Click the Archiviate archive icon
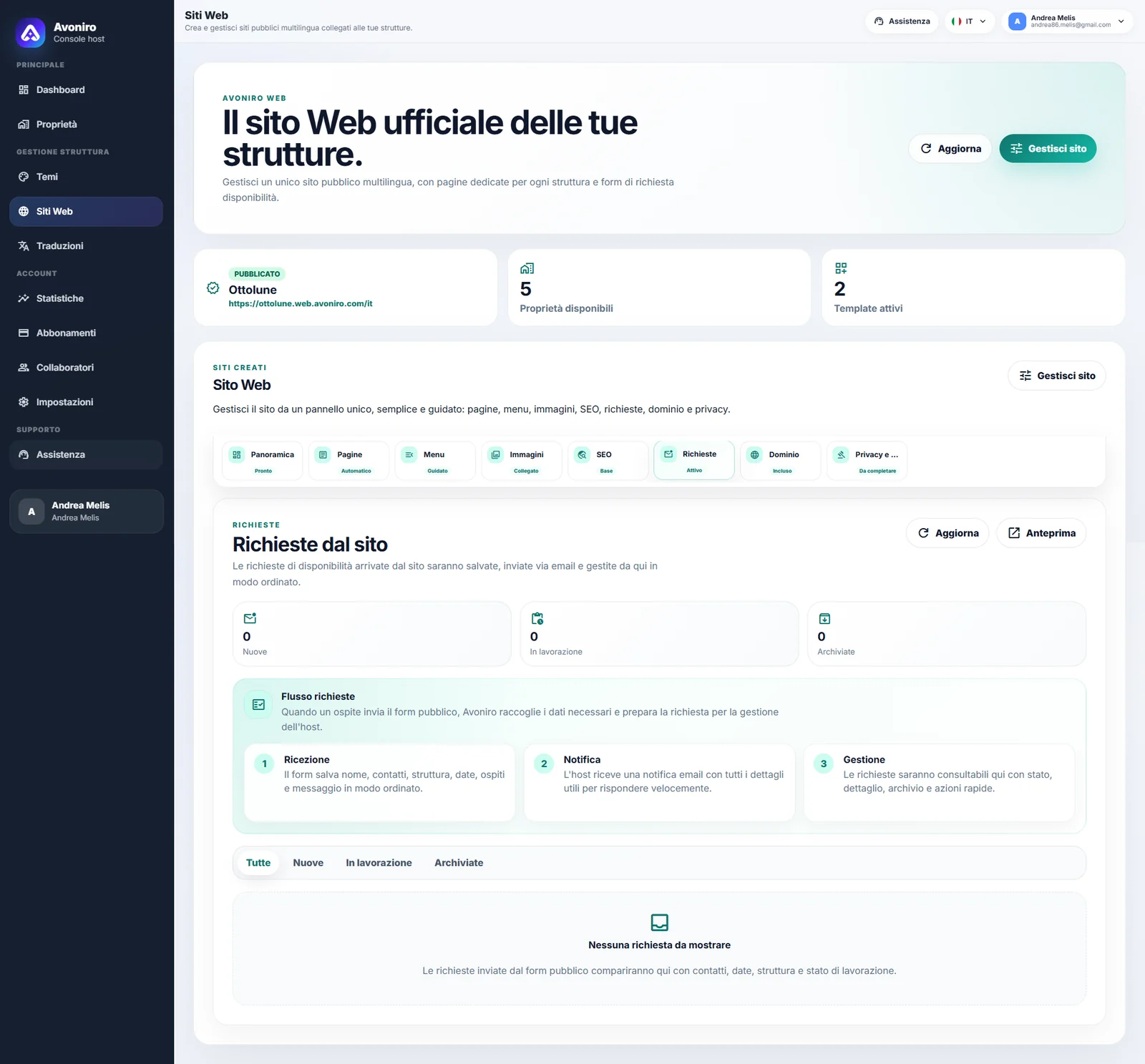 (x=824, y=618)
